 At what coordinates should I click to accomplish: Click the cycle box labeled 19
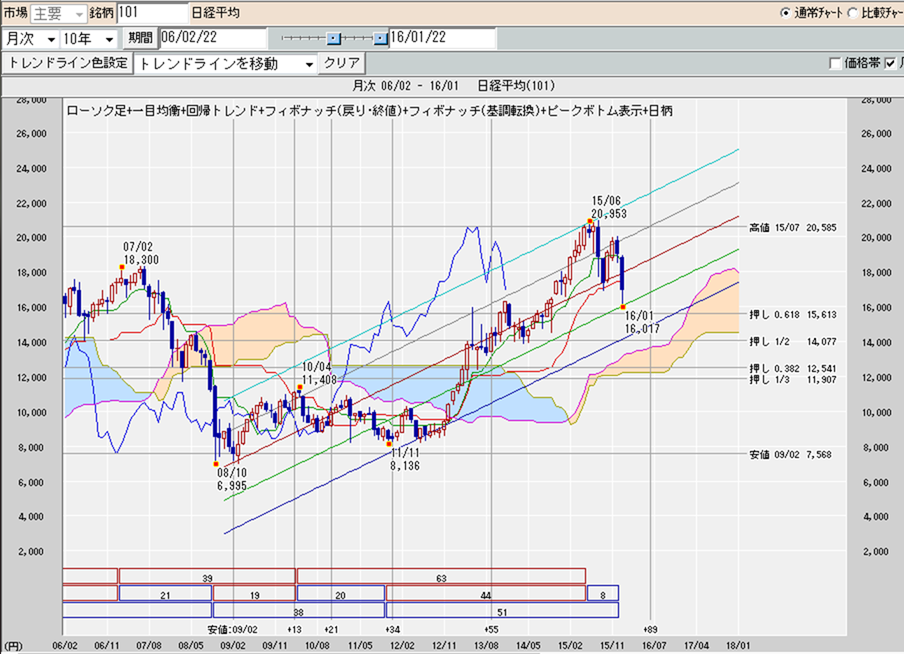tap(254, 593)
